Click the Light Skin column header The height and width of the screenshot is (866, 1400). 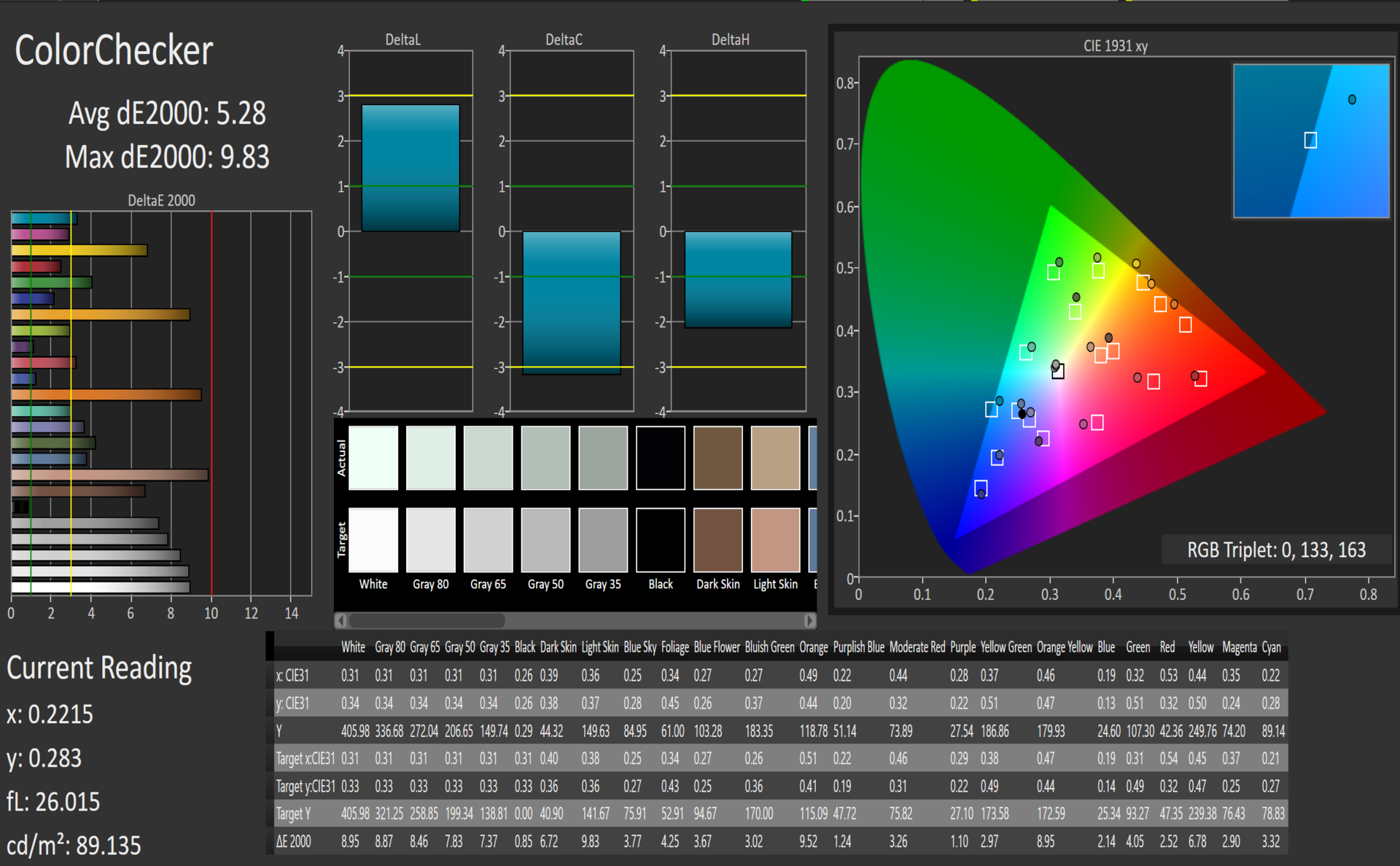click(x=599, y=647)
